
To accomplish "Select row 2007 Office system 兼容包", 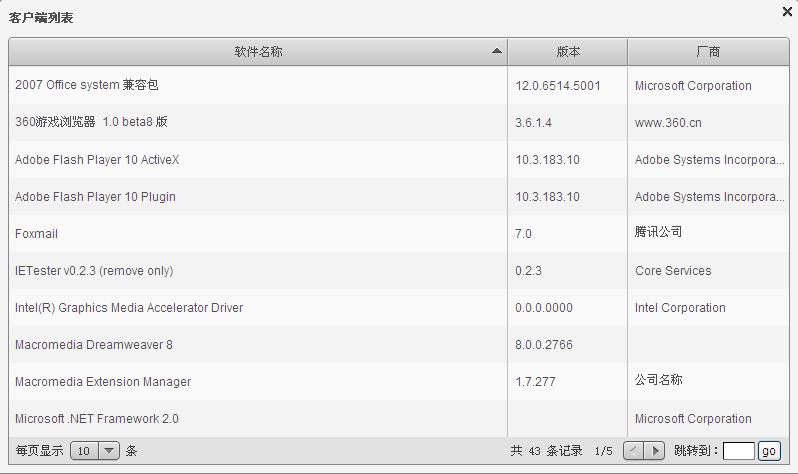I will (x=399, y=86).
